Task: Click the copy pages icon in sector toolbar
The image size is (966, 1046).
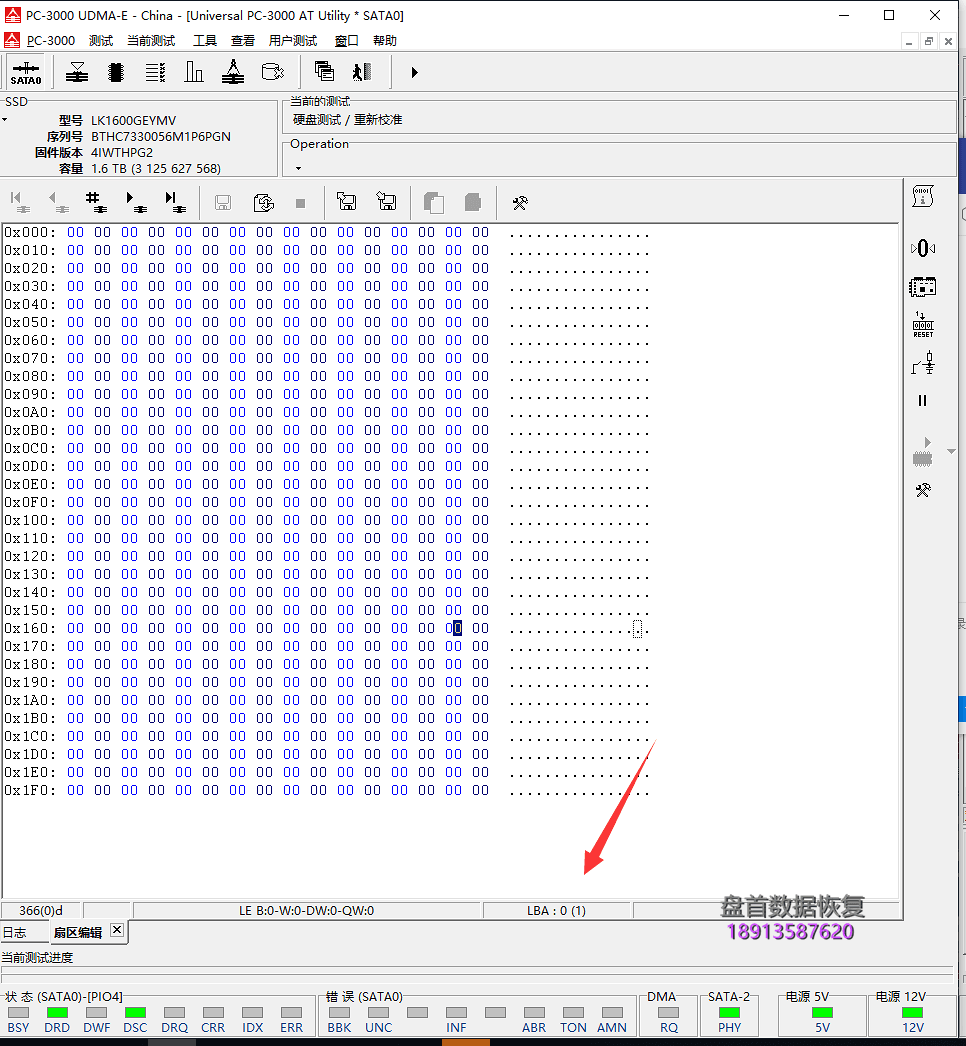Action: point(434,202)
